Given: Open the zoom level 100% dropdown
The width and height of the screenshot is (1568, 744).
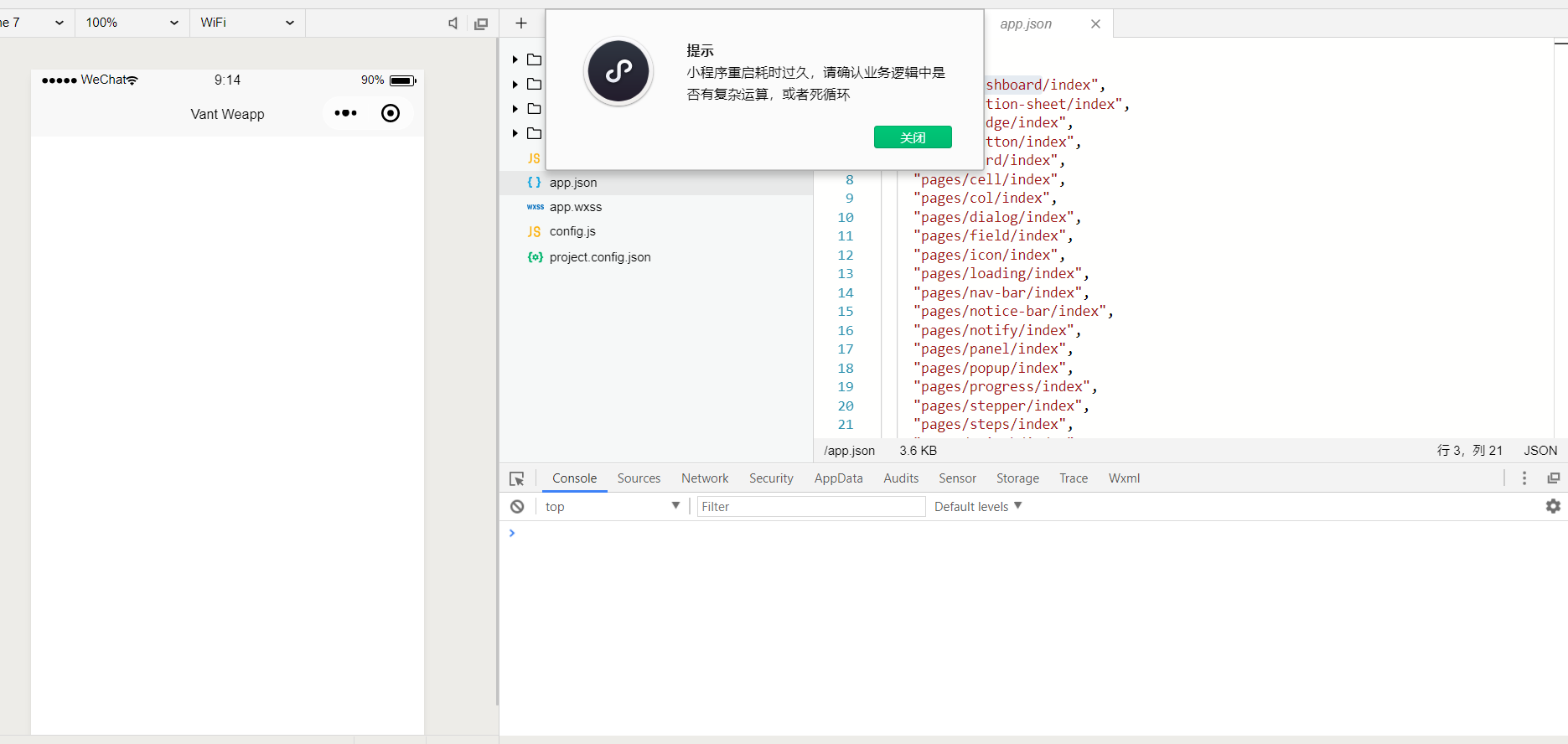Looking at the screenshot, I should 132,23.
